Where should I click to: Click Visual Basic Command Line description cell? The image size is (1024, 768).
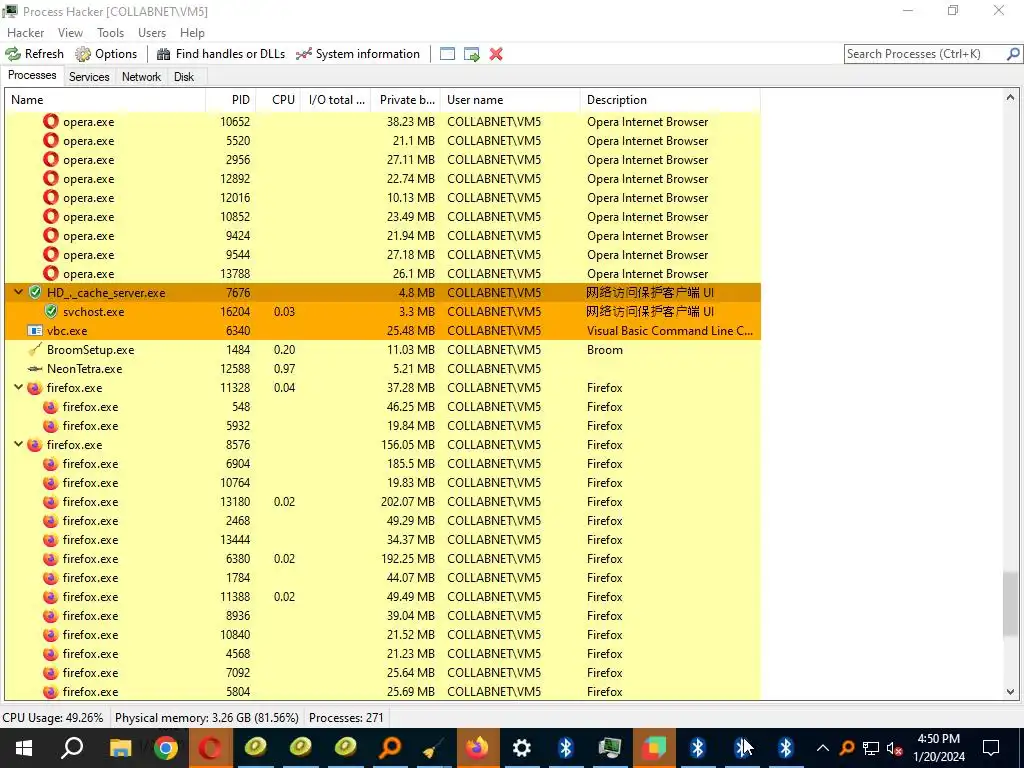[x=670, y=330]
